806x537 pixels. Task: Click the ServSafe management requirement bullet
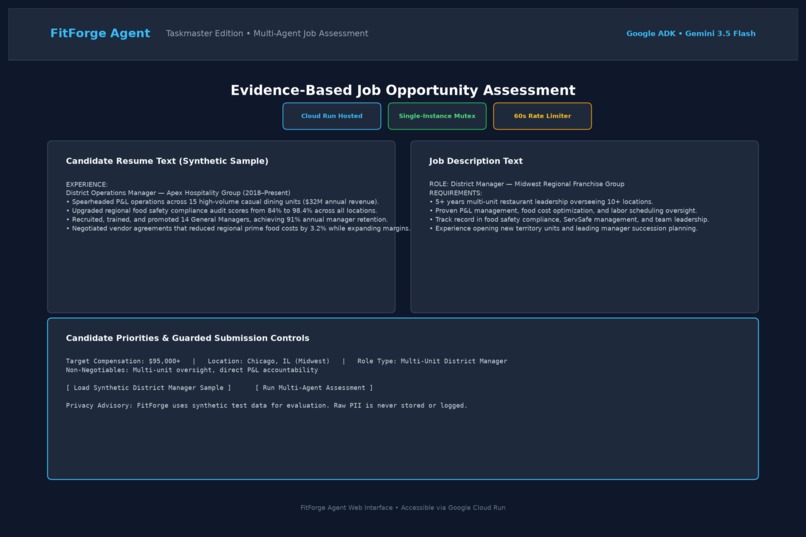pyautogui.click(x=569, y=219)
